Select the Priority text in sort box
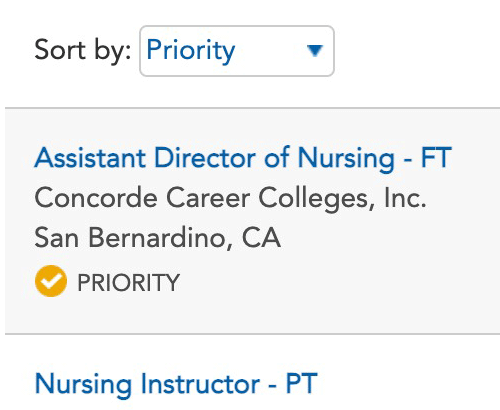The height and width of the screenshot is (410, 500). click(191, 51)
